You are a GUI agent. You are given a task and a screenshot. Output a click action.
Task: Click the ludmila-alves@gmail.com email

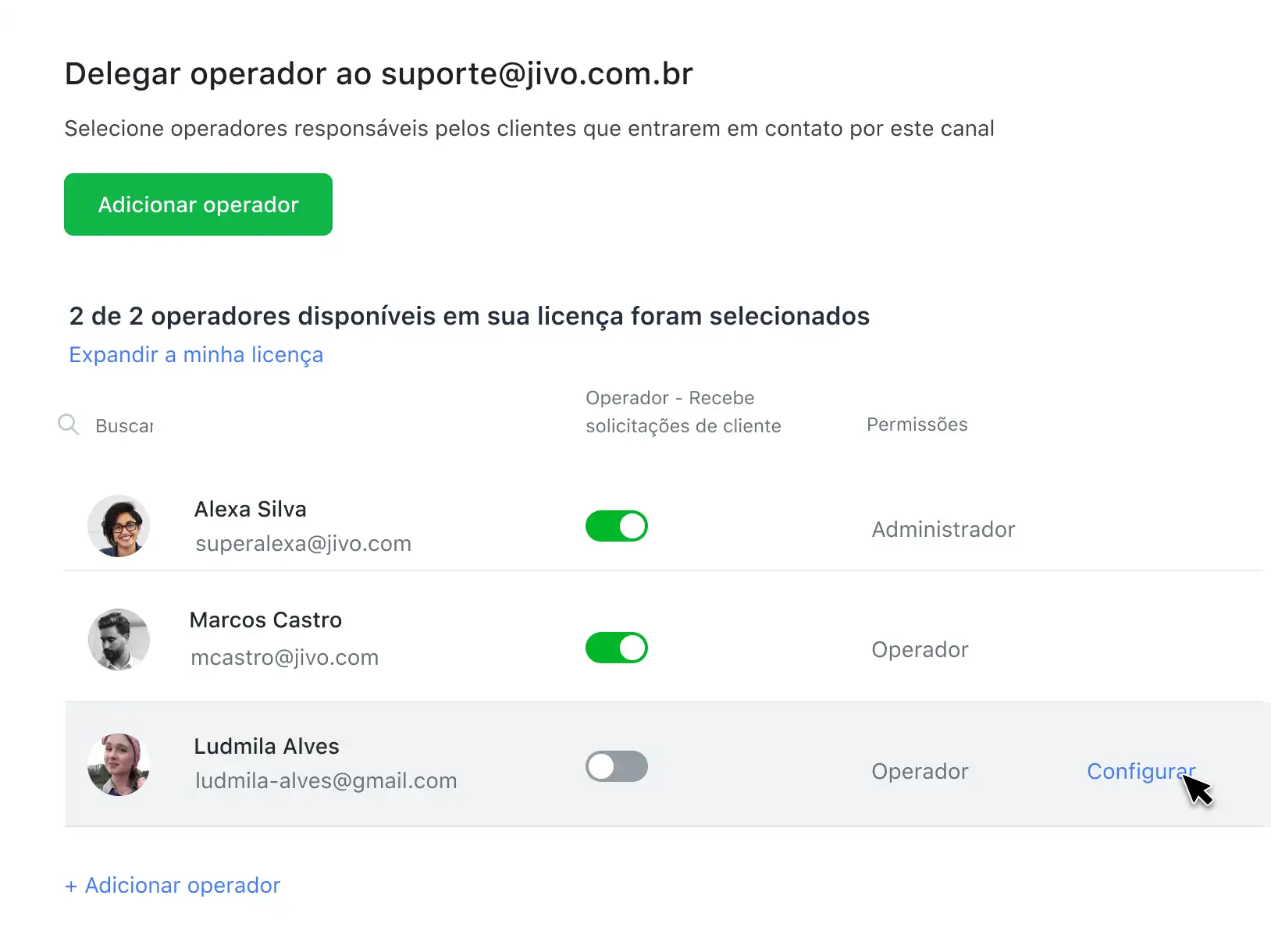pyautogui.click(x=326, y=781)
